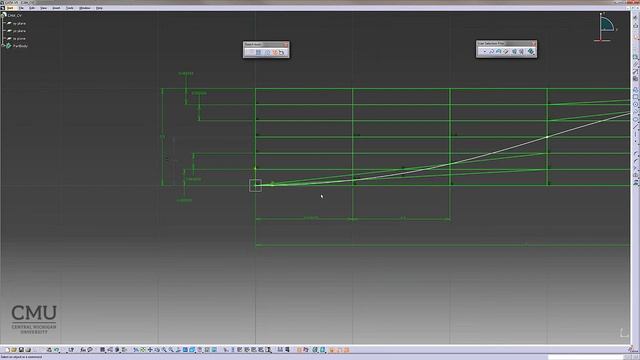Select the zx plane in the tree
The height and width of the screenshot is (360, 640).
tap(19, 38)
